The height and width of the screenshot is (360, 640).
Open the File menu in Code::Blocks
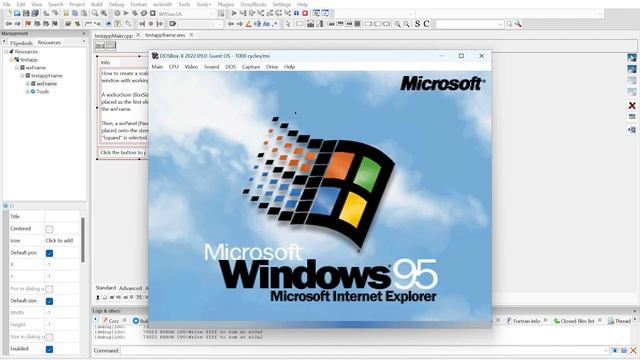click(x=7, y=4)
